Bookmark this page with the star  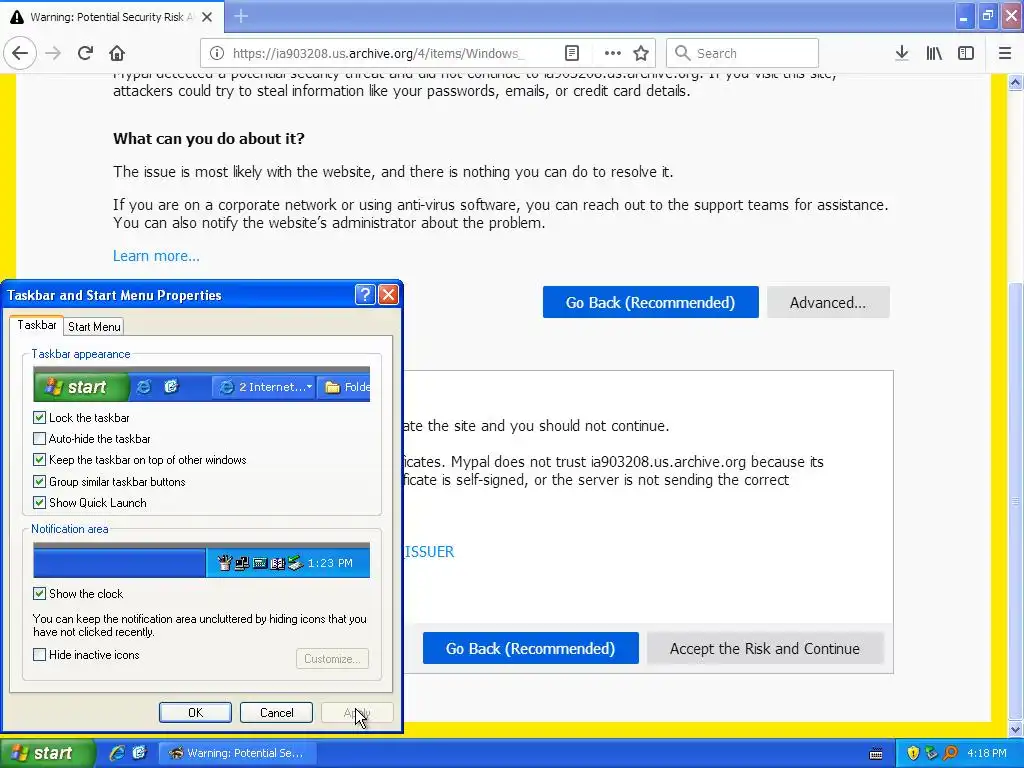tap(641, 53)
